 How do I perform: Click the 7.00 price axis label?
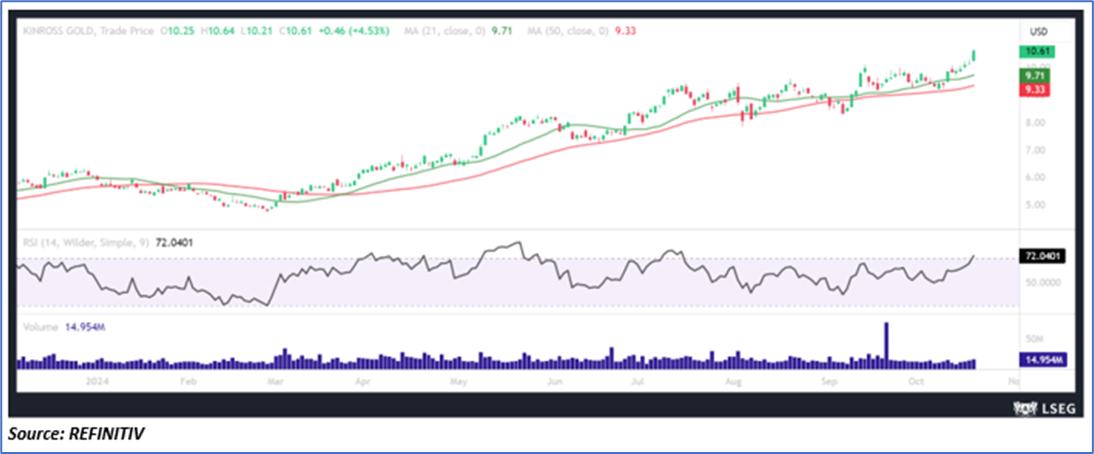tap(1033, 150)
